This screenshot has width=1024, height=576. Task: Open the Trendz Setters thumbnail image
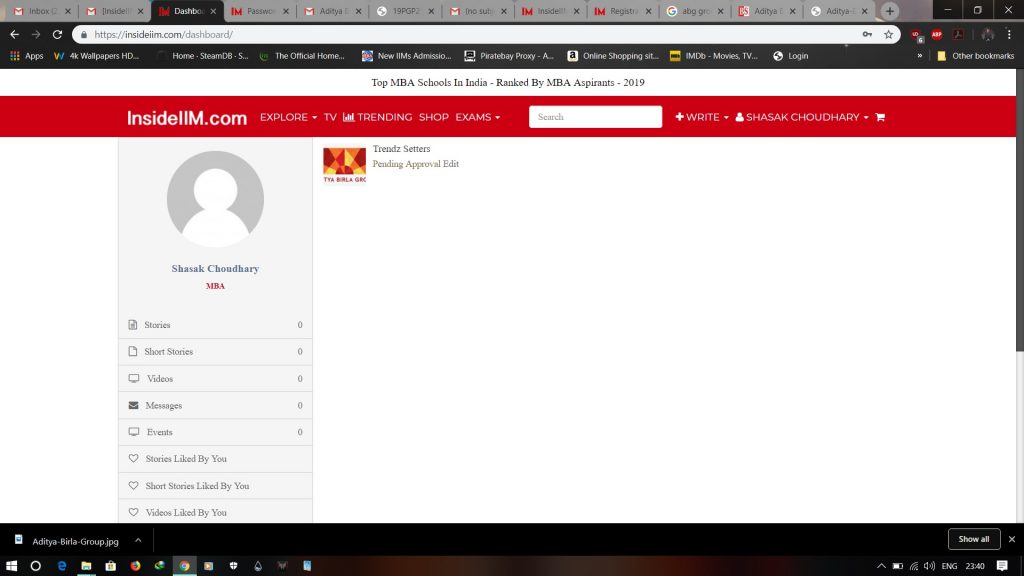click(x=344, y=165)
